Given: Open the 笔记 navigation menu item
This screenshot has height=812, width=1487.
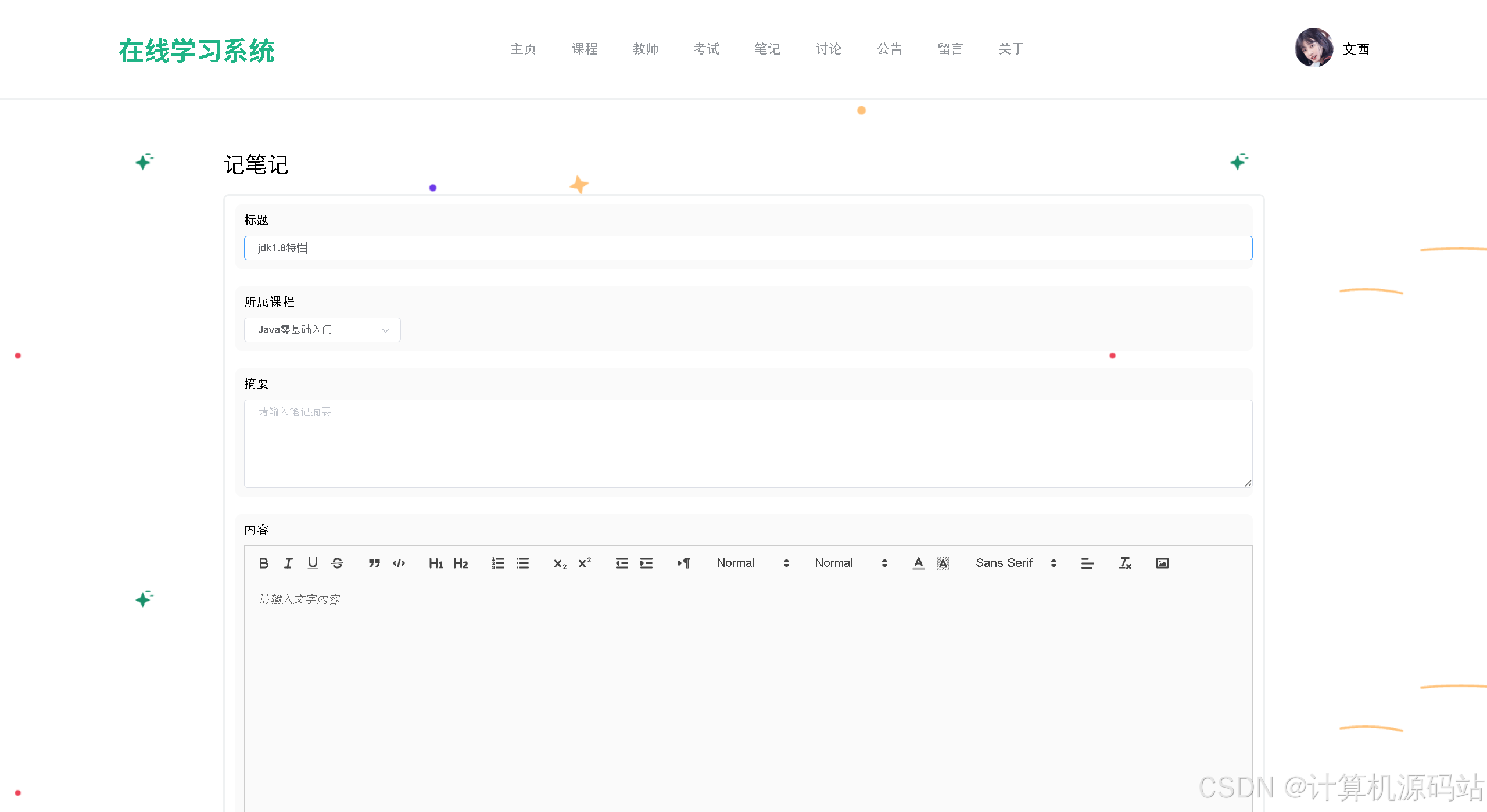Looking at the screenshot, I should point(767,49).
